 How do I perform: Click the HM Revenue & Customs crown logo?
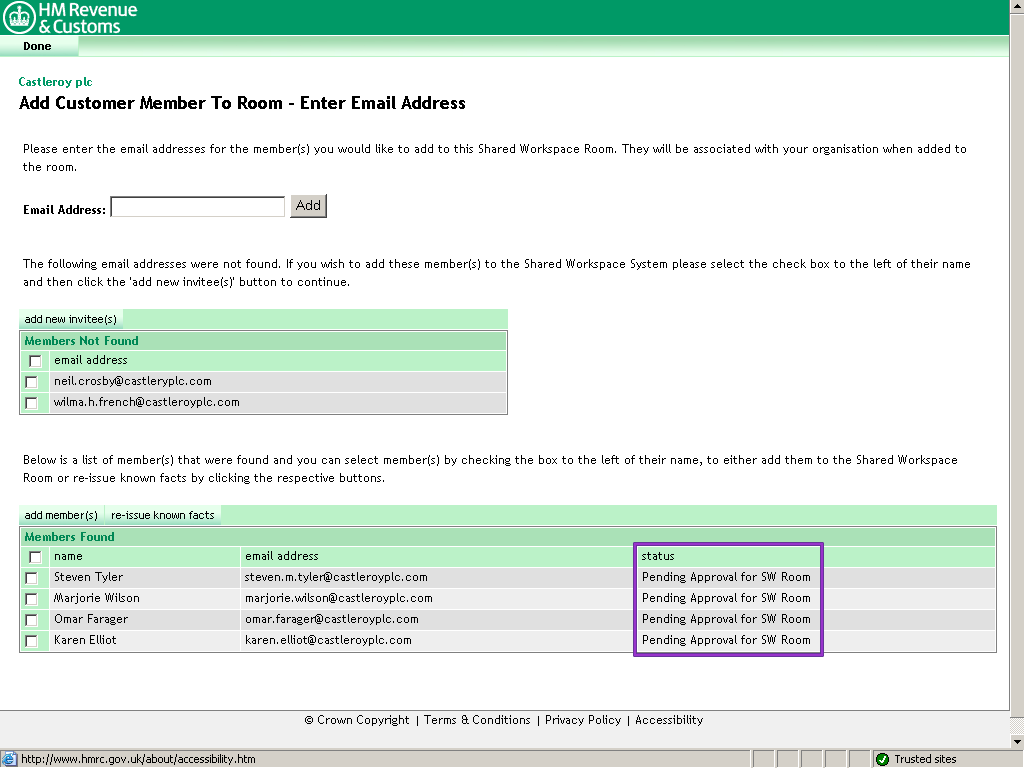19,17
